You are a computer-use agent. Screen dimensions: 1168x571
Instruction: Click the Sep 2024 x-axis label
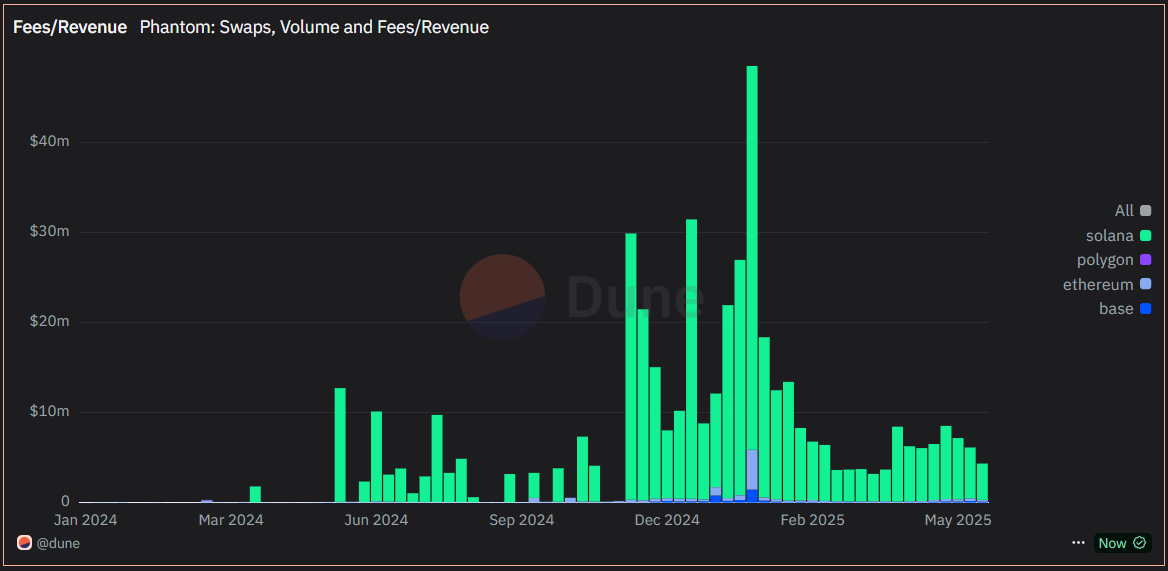click(x=521, y=520)
